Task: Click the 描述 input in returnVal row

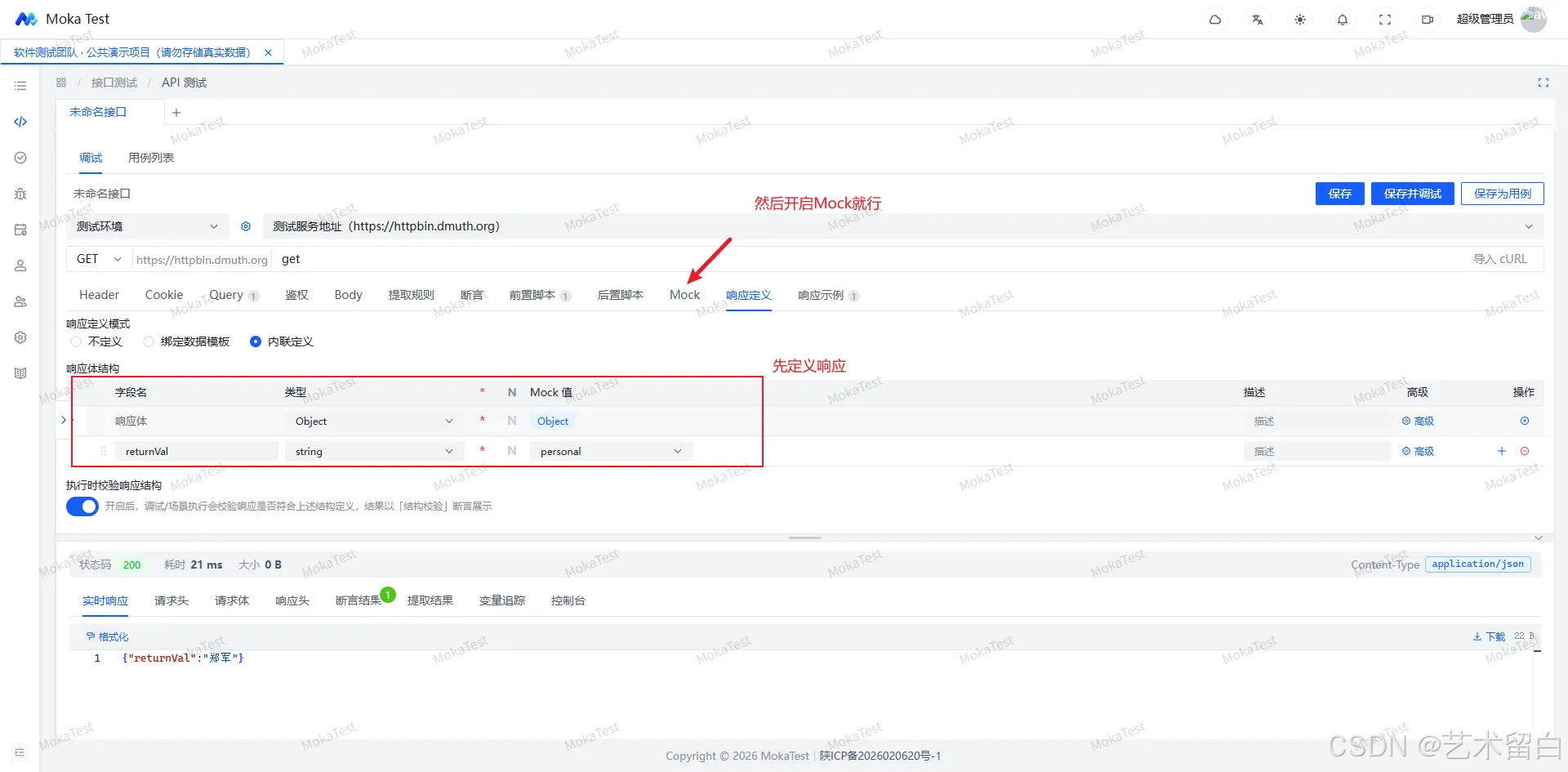Action: tap(1316, 451)
